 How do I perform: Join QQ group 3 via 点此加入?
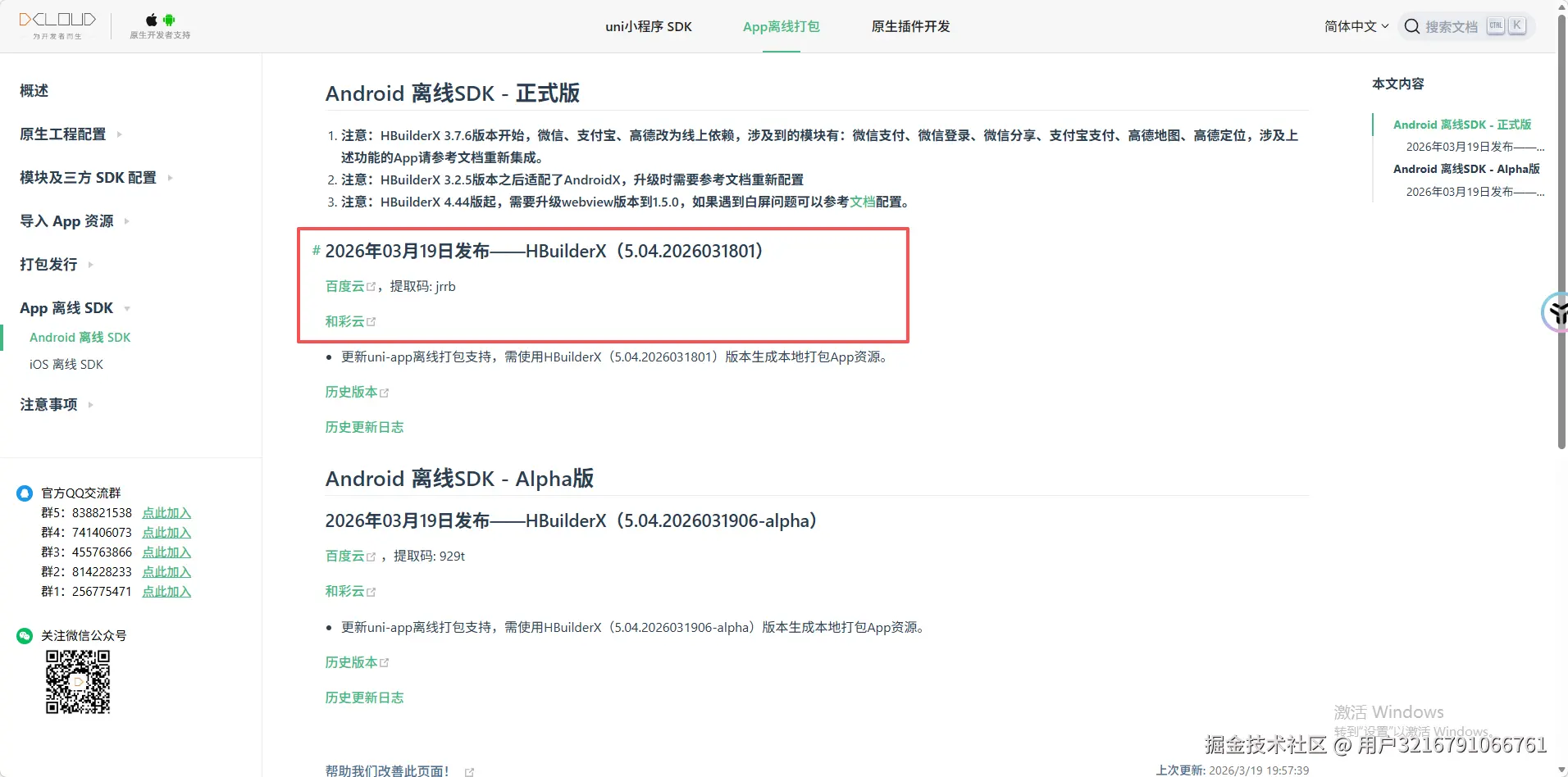point(166,552)
